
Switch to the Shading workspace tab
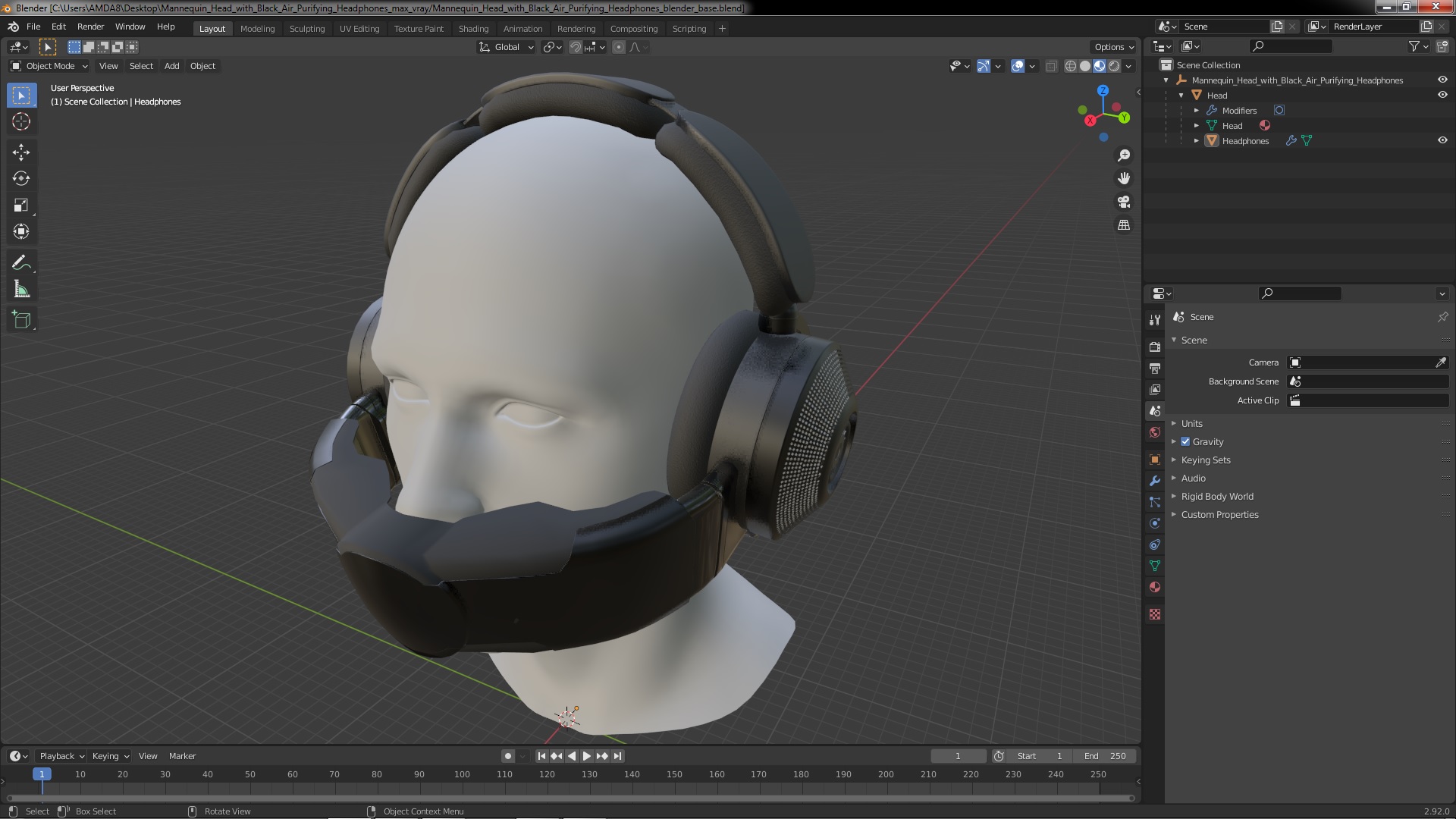click(x=473, y=29)
